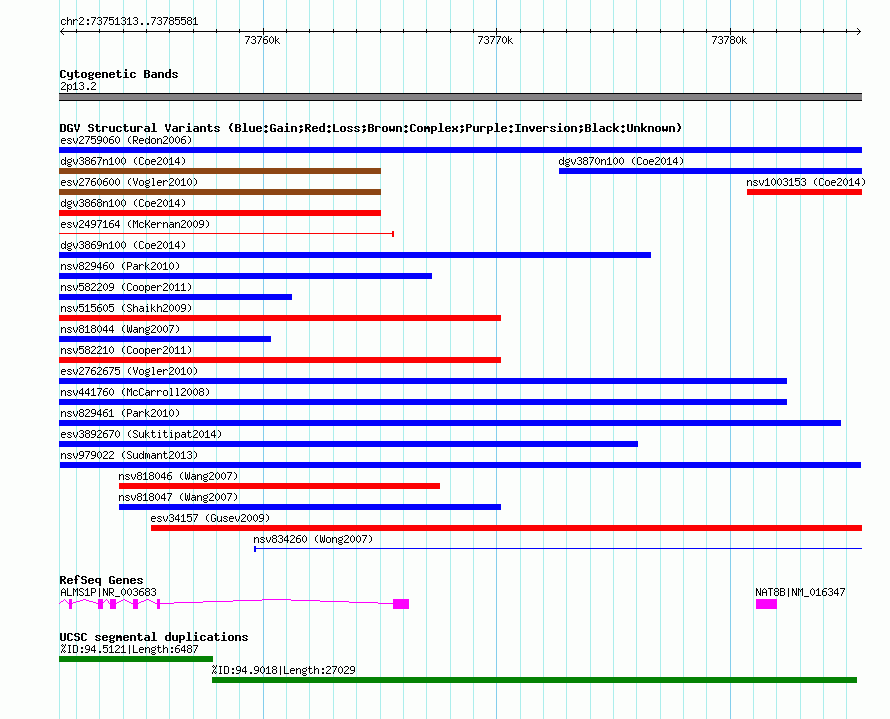Select the magenta NAT8B gene block
Screen dimensions: 890x719
[766, 604]
